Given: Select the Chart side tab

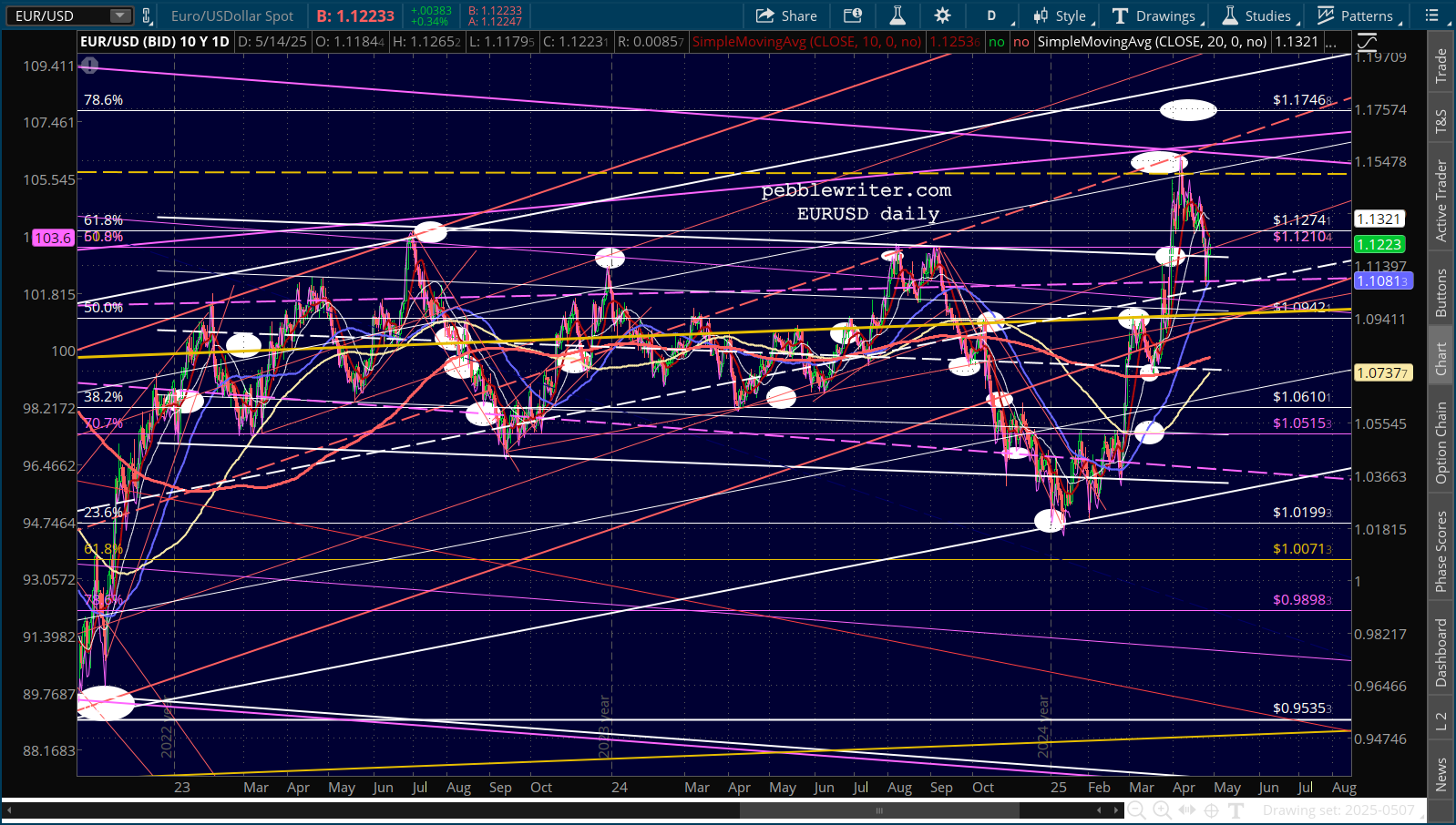Looking at the screenshot, I should point(1441,359).
